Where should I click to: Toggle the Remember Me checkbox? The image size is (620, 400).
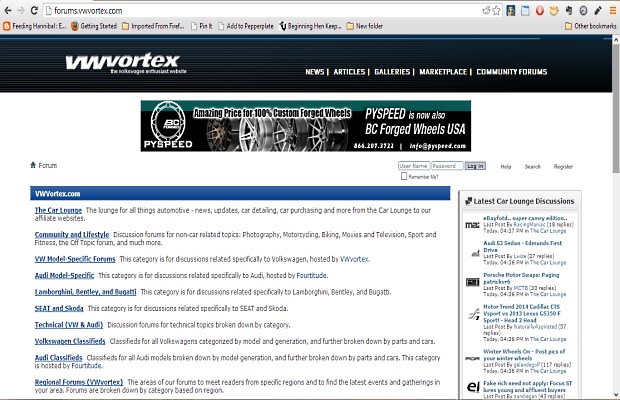(404, 176)
